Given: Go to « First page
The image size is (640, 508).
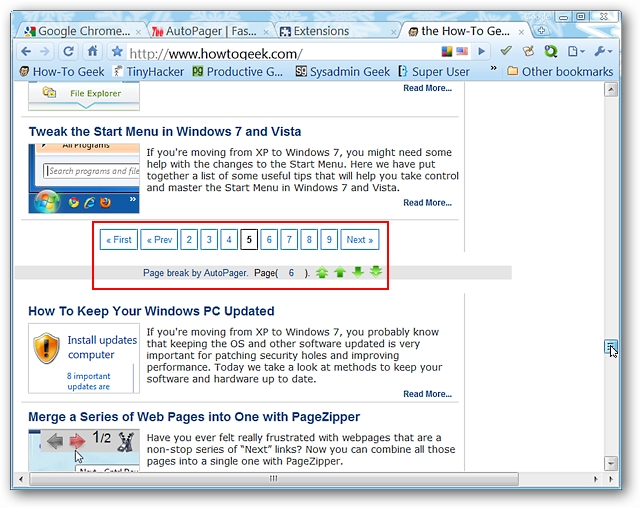Looking at the screenshot, I should pos(119,240).
